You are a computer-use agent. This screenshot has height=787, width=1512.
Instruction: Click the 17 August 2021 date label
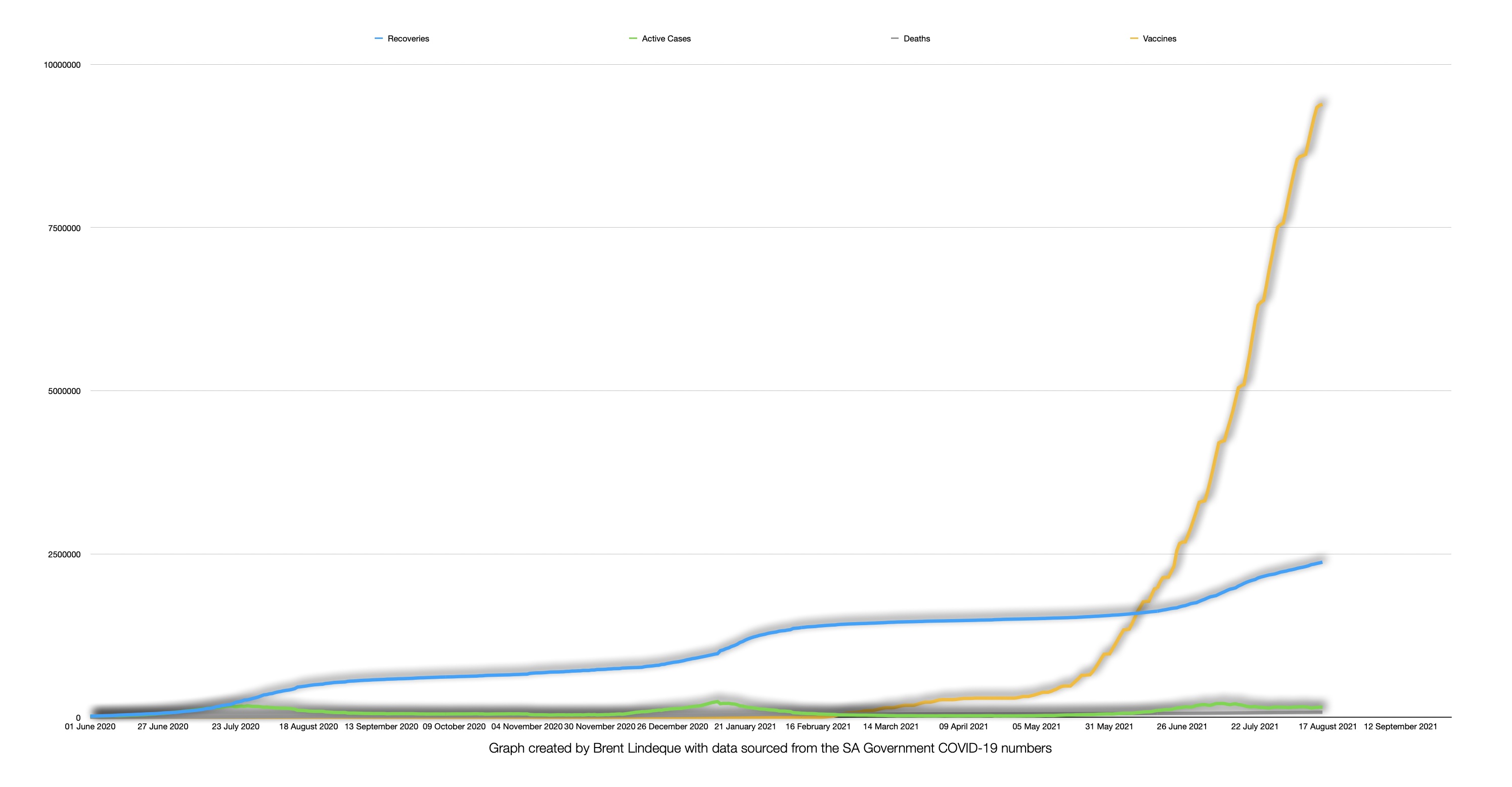[1327, 726]
